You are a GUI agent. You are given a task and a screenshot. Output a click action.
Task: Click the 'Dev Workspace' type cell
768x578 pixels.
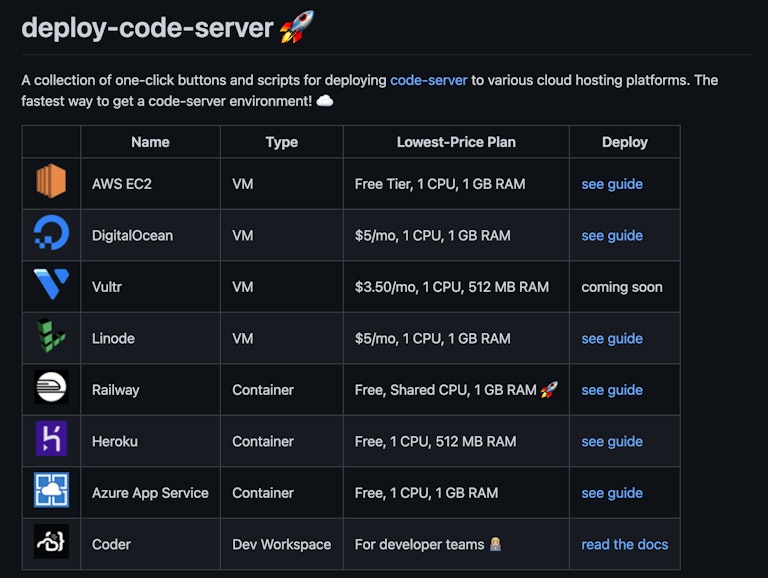pyautogui.click(x=282, y=544)
